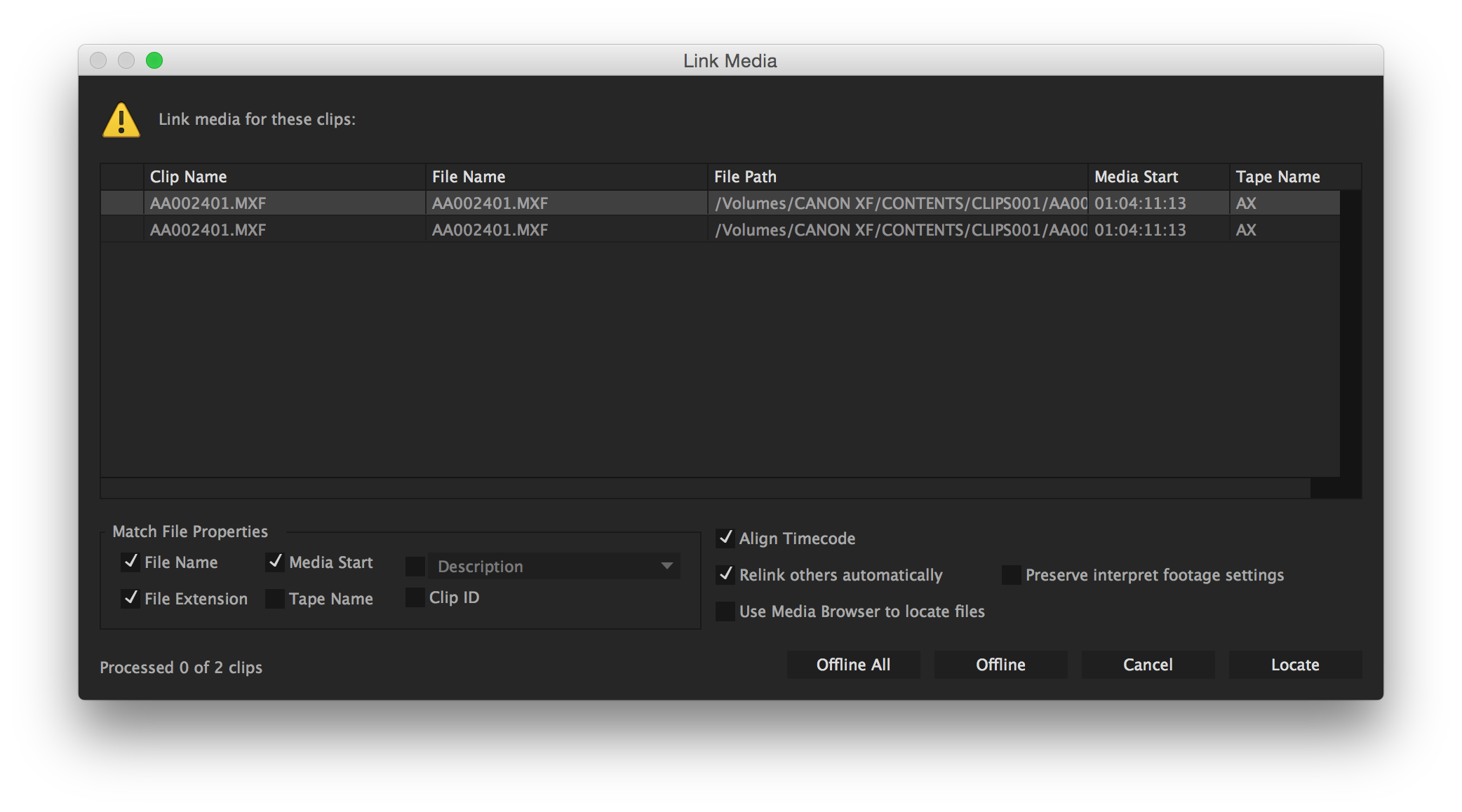Uncheck the File Name match checkbox
The height and width of the screenshot is (812, 1462).
point(130,562)
